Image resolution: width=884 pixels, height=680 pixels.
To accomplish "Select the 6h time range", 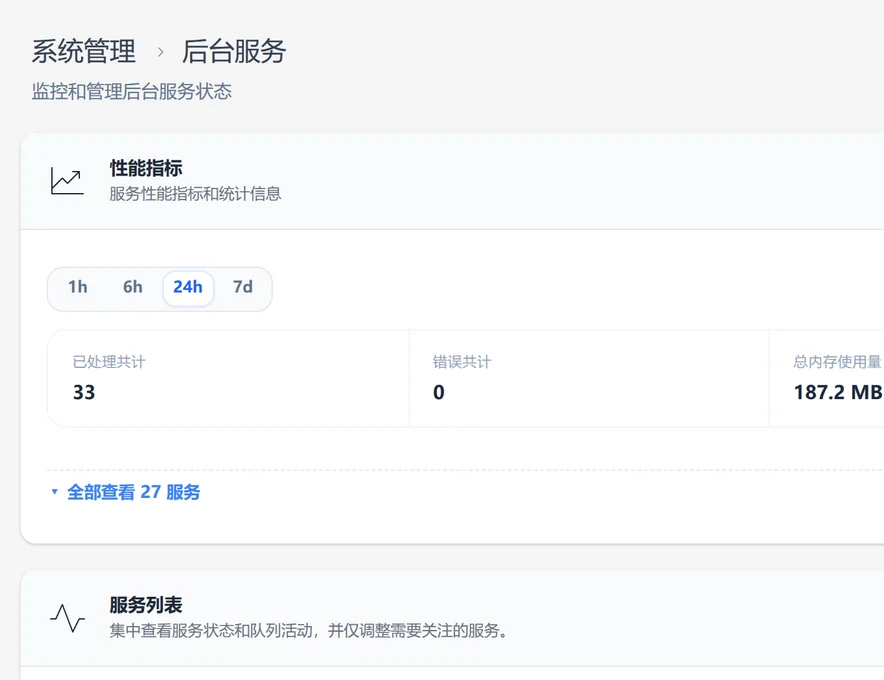I will [x=133, y=287].
